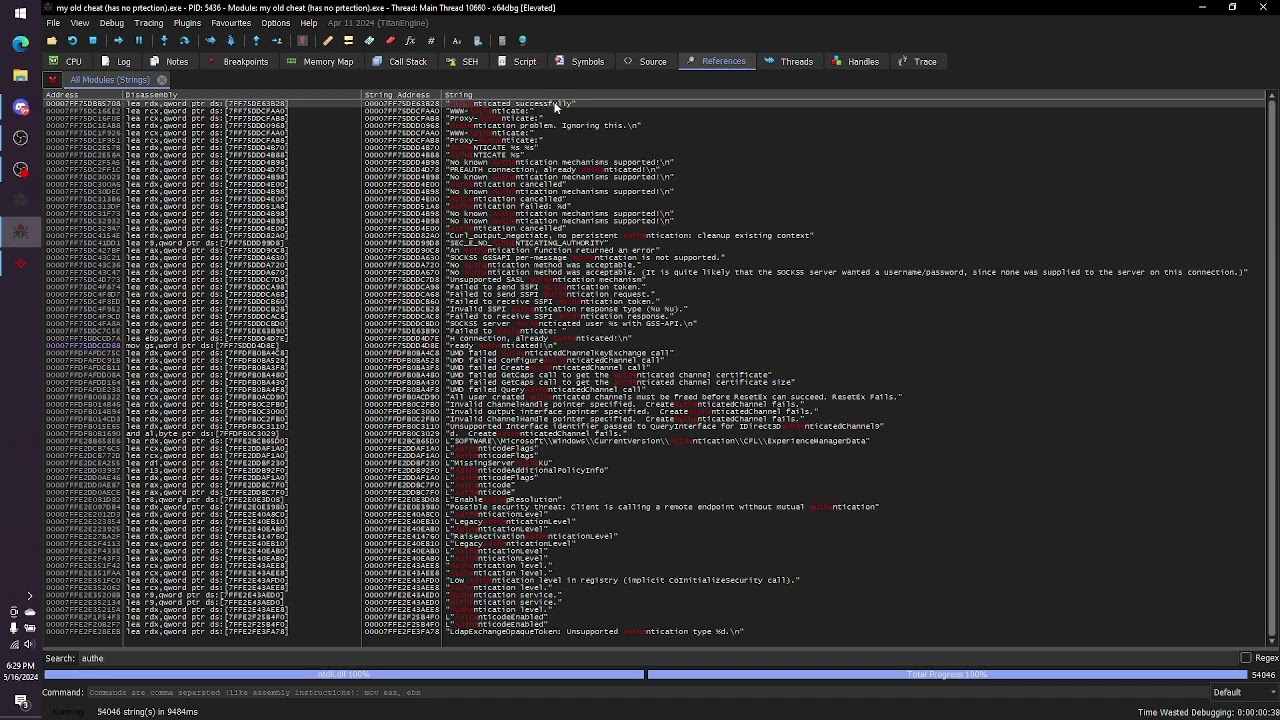Click the Open file folder icon
Screen dimensions: 1280x720
coord(52,41)
